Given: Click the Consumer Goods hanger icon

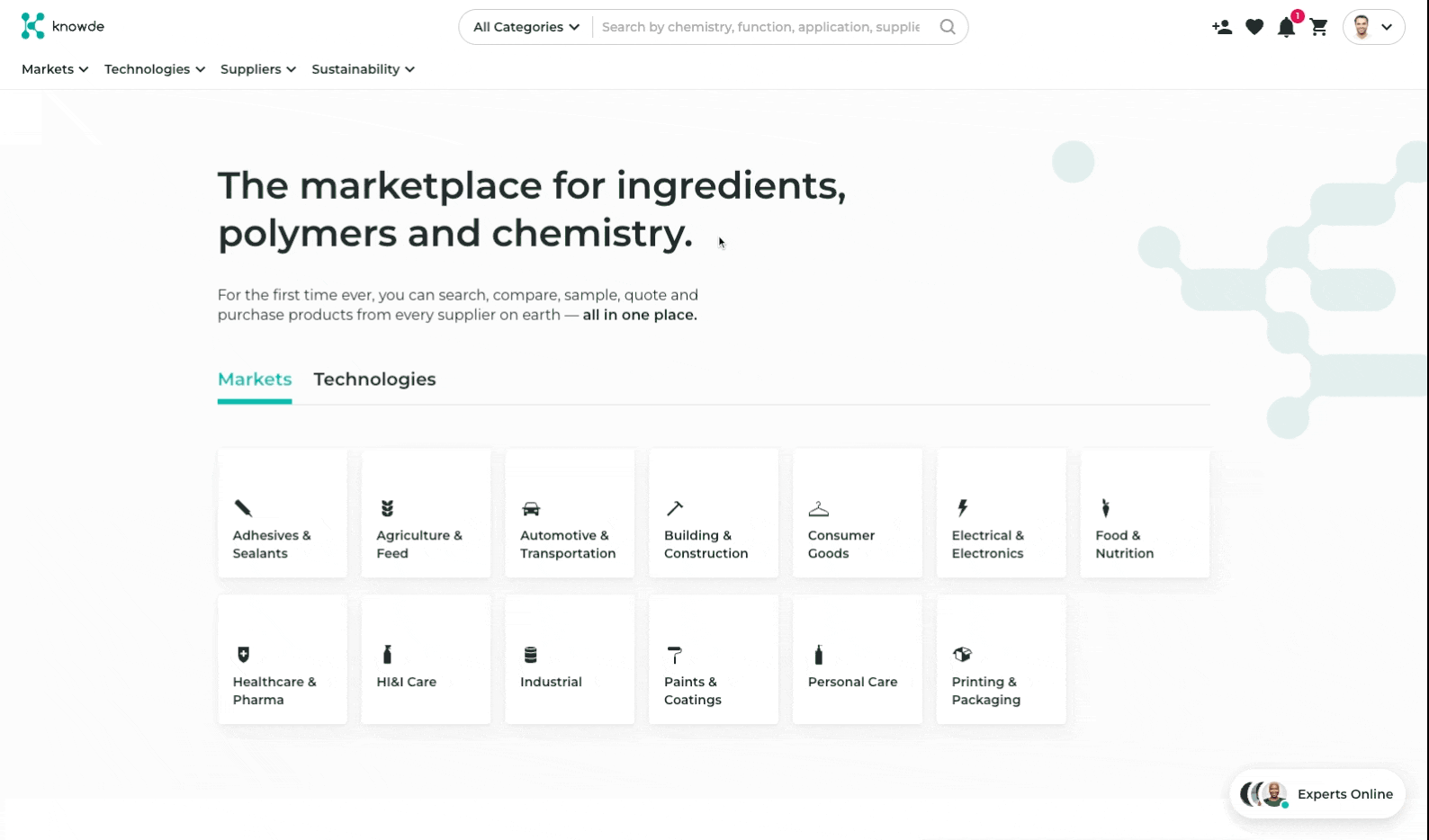Looking at the screenshot, I should click(818, 509).
